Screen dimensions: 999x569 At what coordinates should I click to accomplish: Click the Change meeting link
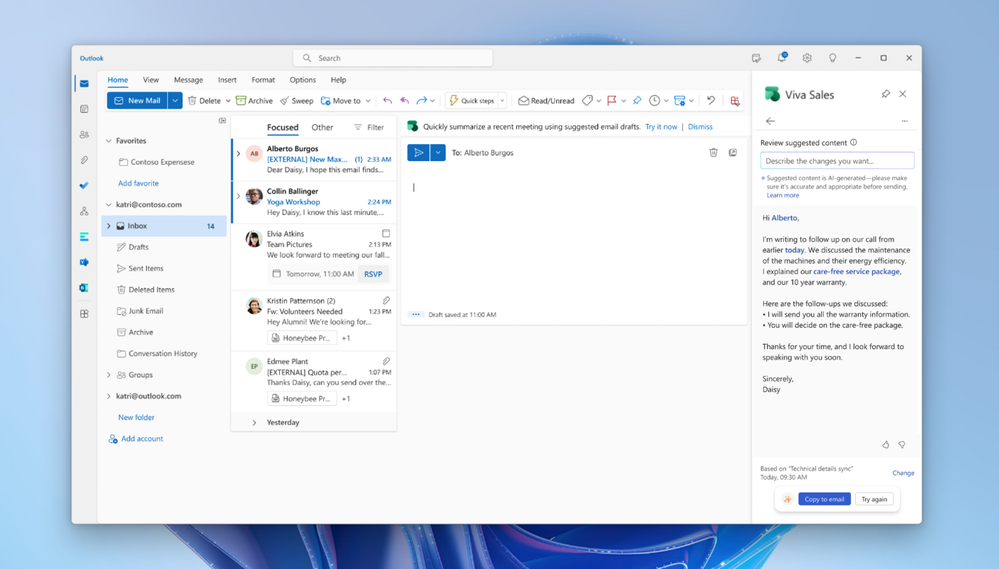[903, 473]
